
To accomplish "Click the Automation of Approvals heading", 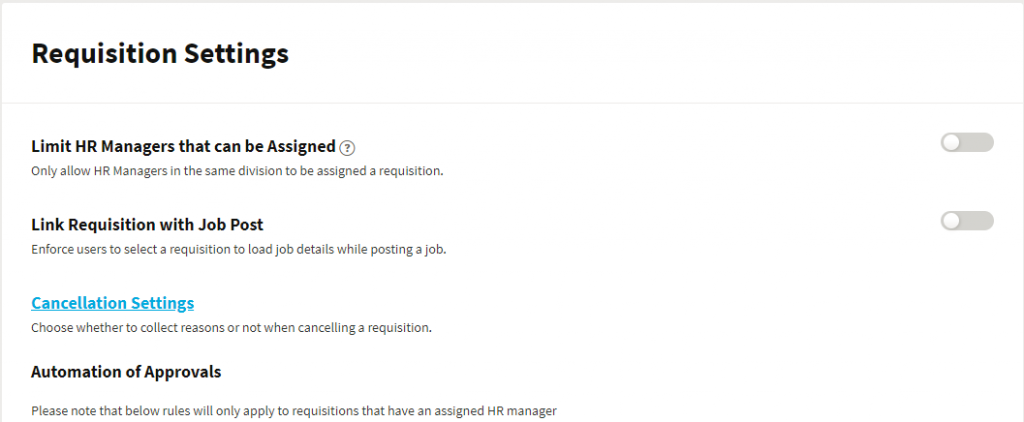I will point(126,372).
